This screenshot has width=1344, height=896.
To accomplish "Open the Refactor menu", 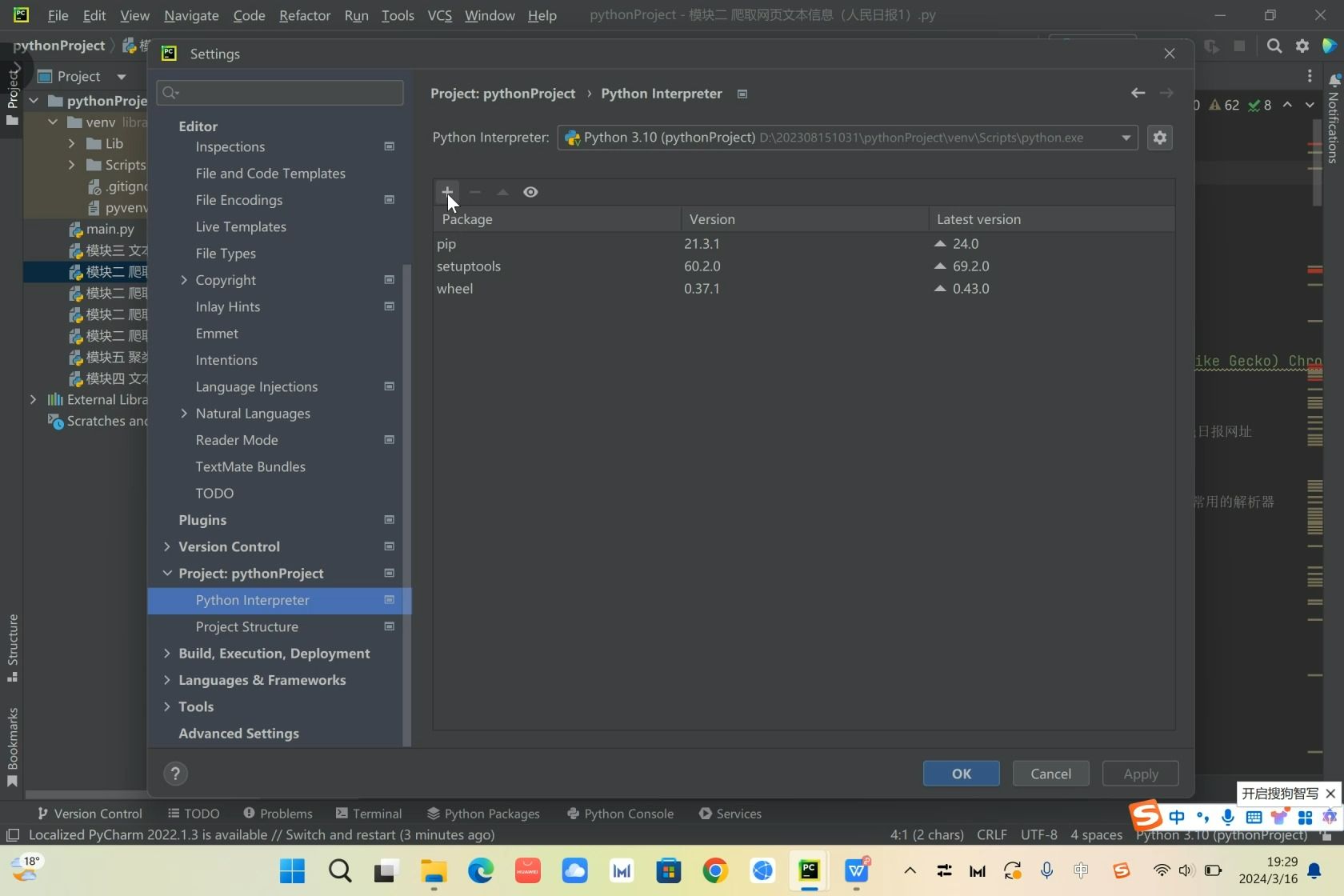I will click(x=305, y=15).
